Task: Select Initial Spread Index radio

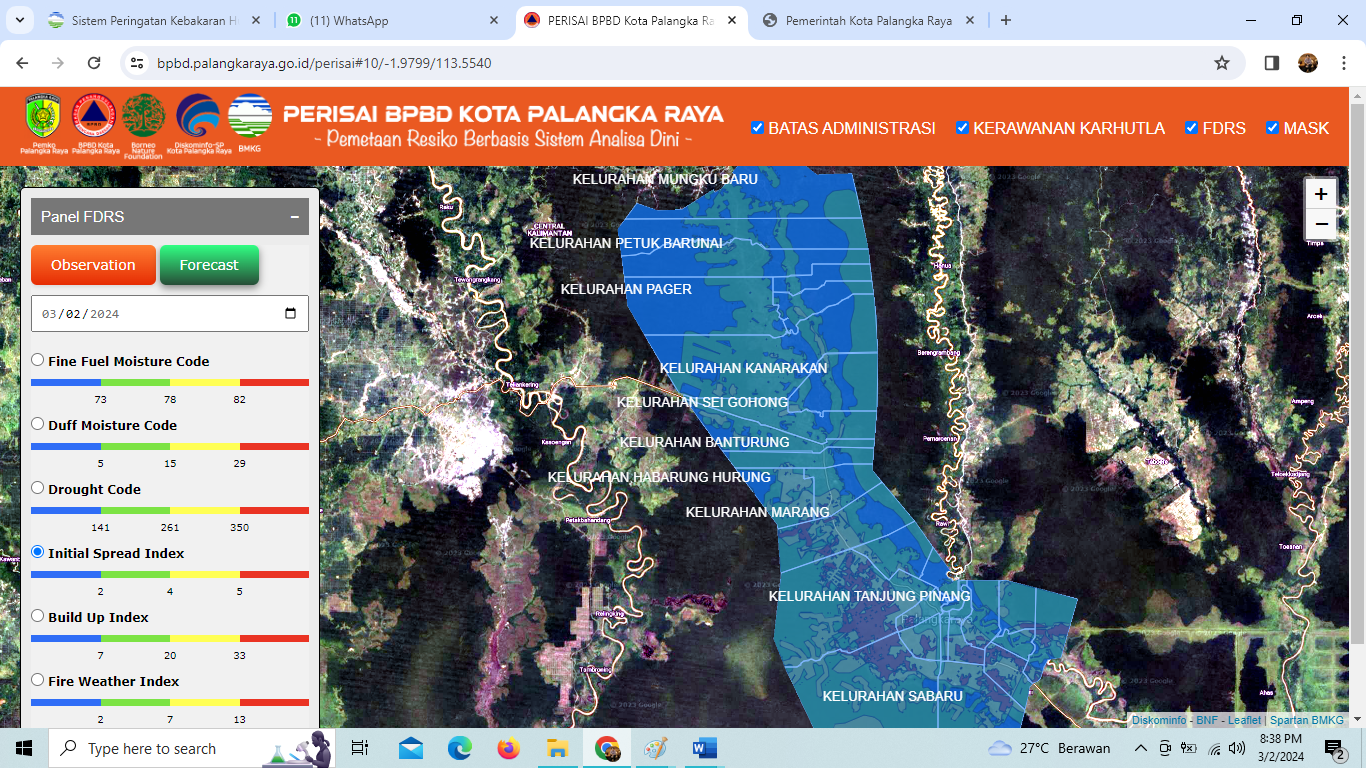Action: pos(38,552)
